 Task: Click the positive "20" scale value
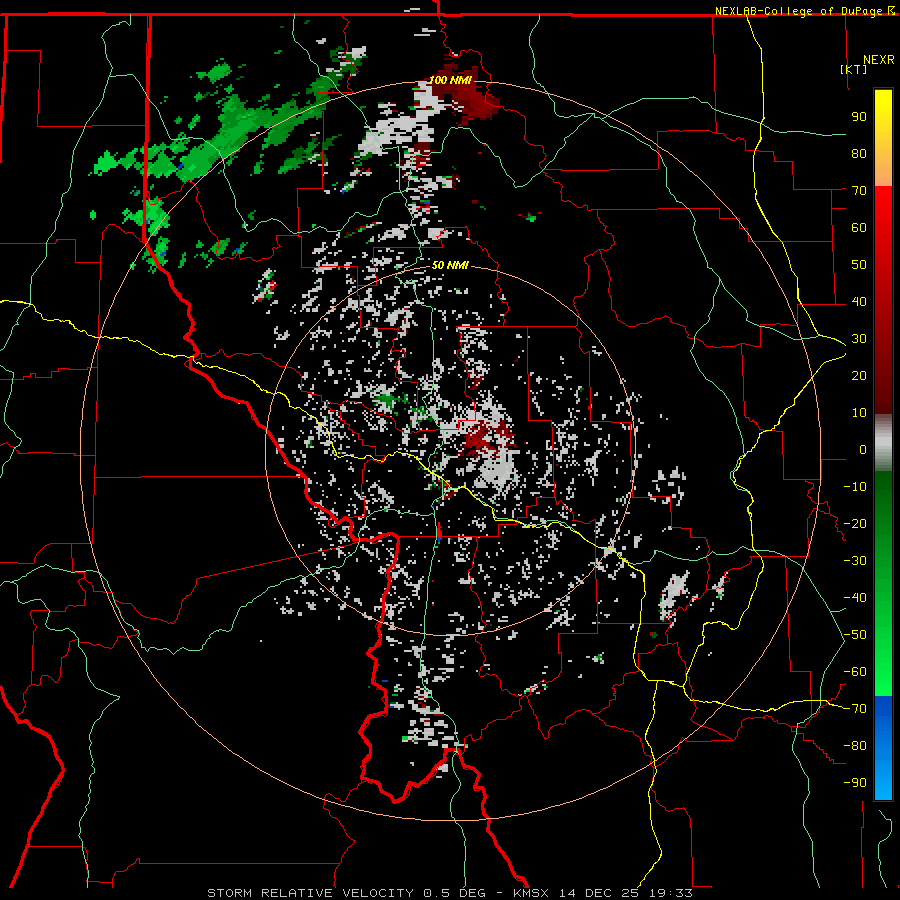859,375
